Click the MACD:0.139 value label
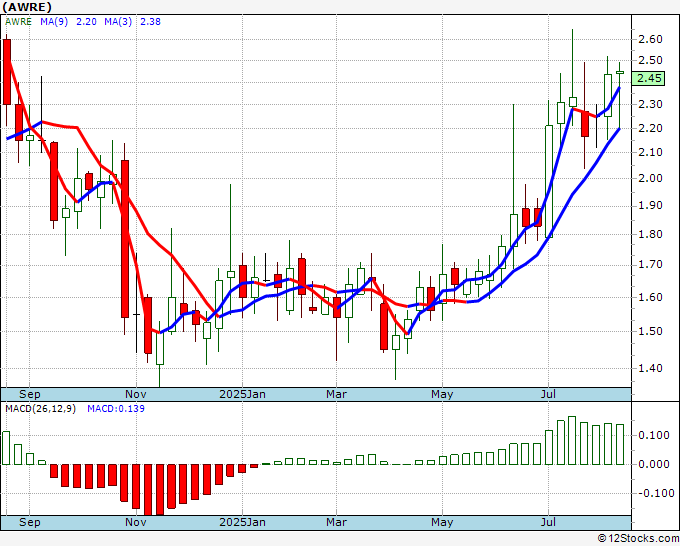680x546 pixels. point(116,409)
